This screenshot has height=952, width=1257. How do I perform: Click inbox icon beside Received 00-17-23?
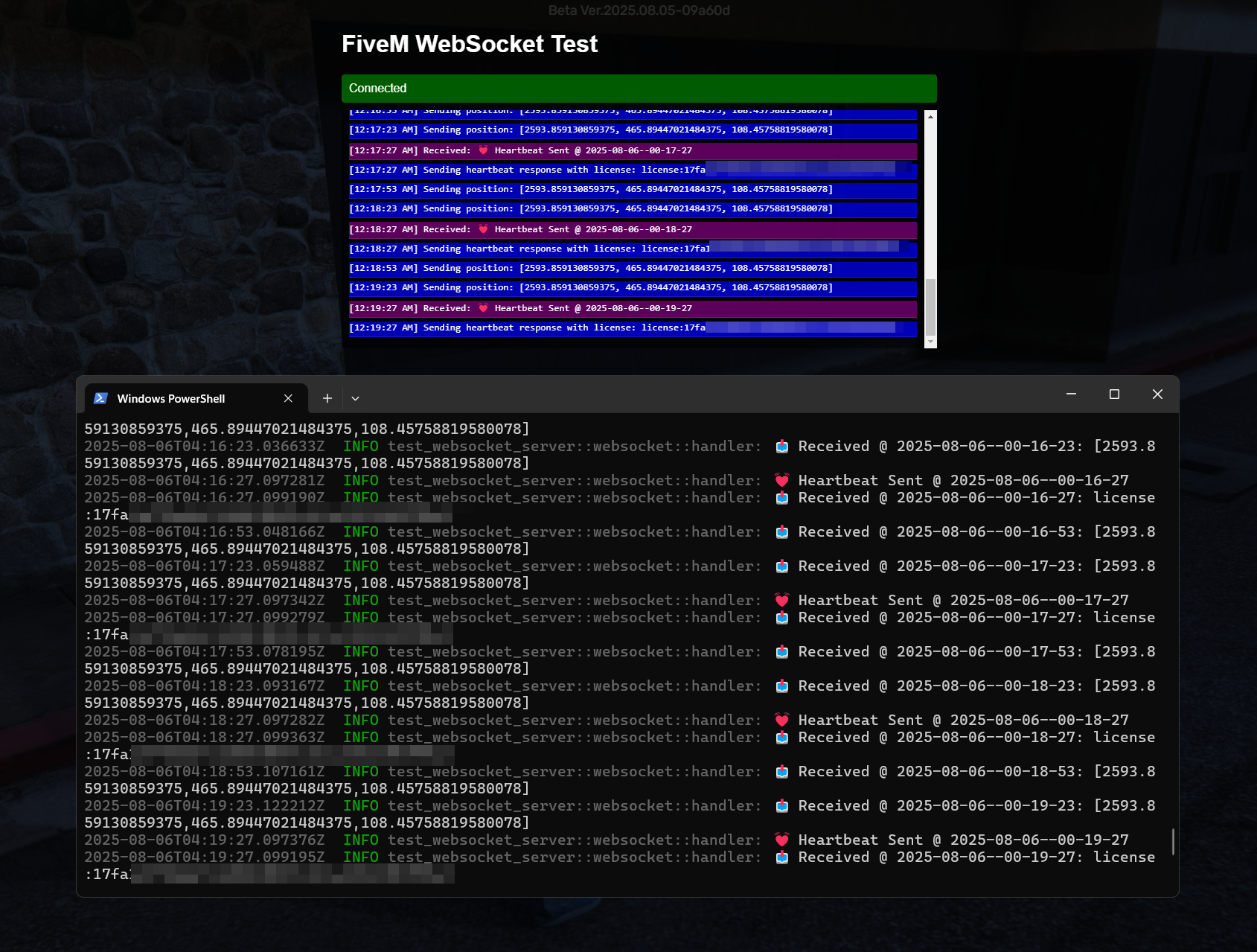click(781, 566)
